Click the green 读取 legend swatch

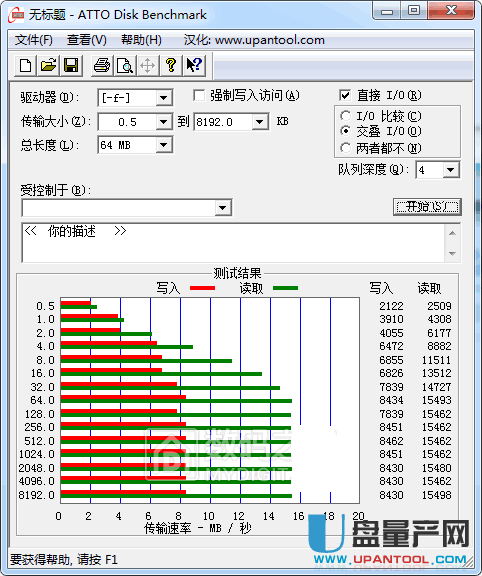(285, 288)
